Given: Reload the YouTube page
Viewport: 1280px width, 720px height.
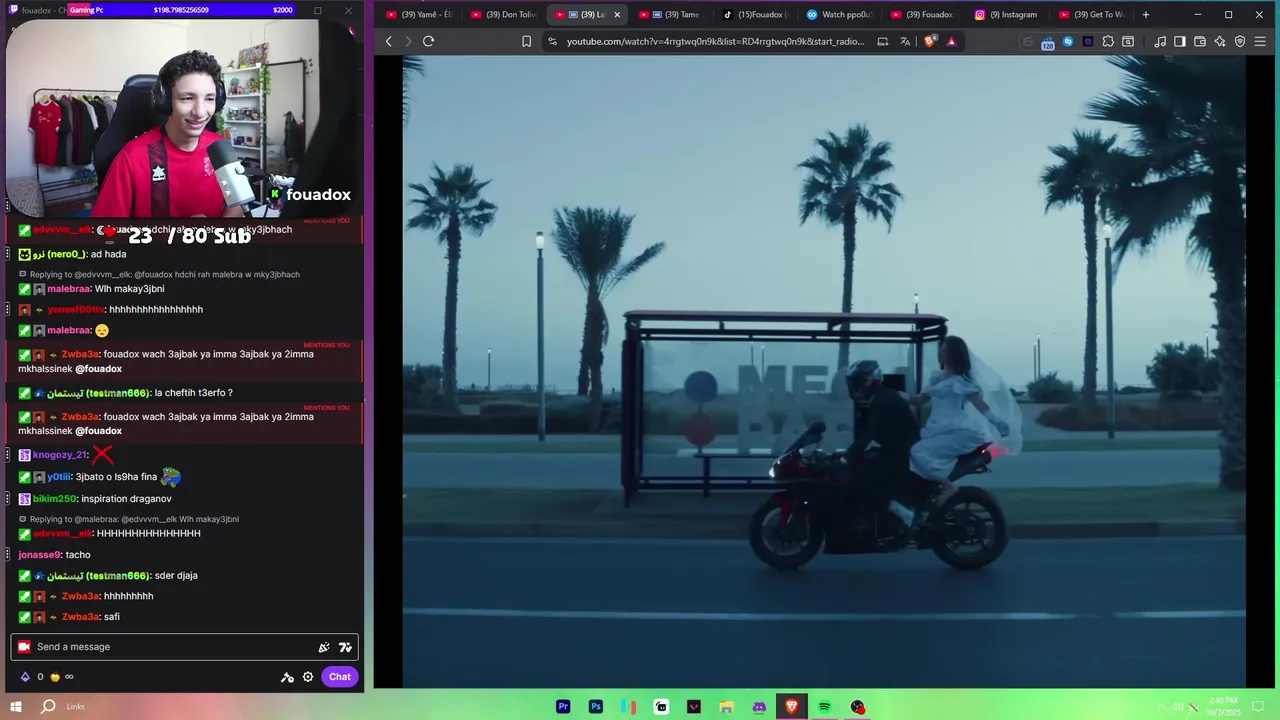Looking at the screenshot, I should click(428, 41).
